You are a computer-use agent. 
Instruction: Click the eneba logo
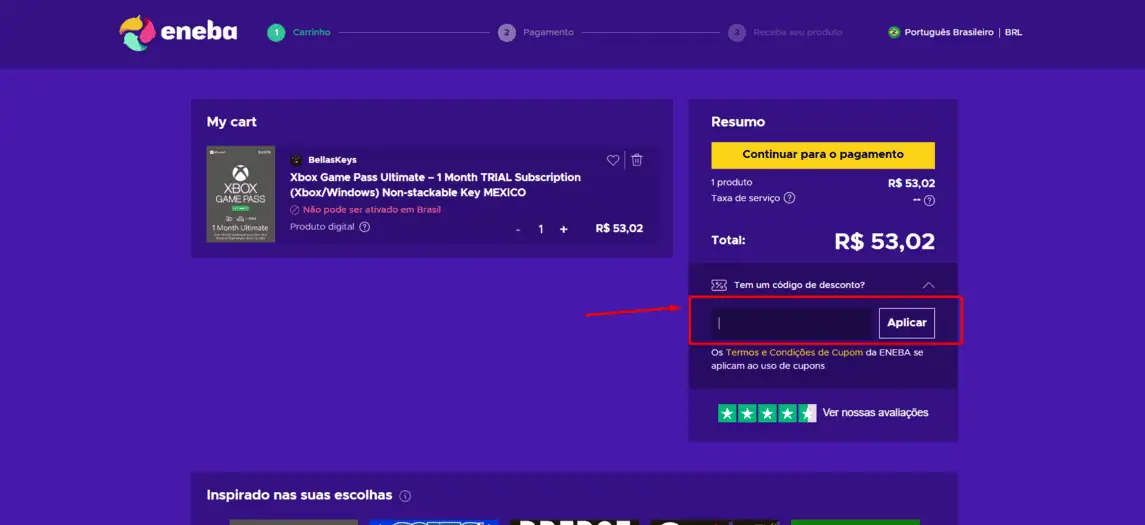178,33
